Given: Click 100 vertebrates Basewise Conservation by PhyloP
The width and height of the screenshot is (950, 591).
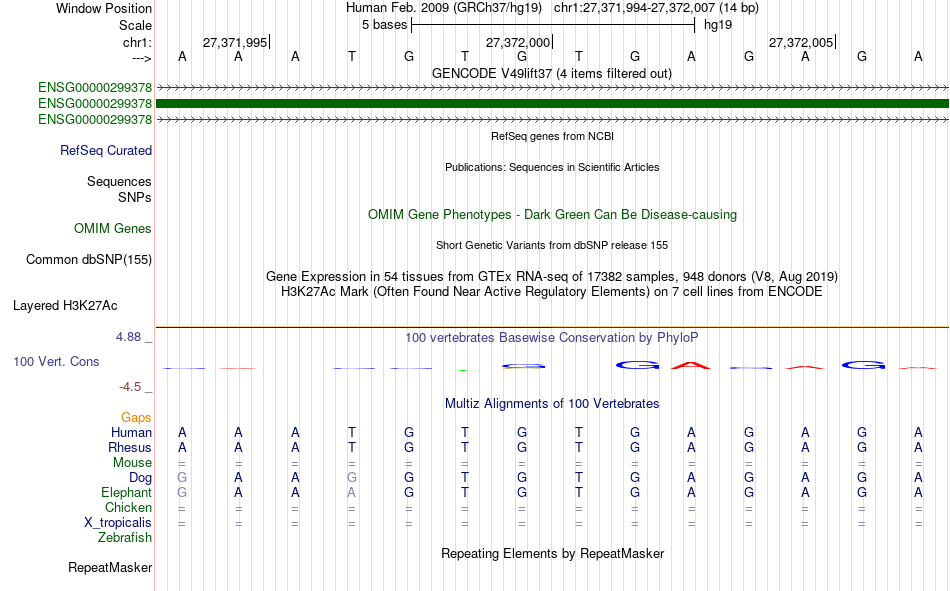Looking at the screenshot, I should coord(552,338).
